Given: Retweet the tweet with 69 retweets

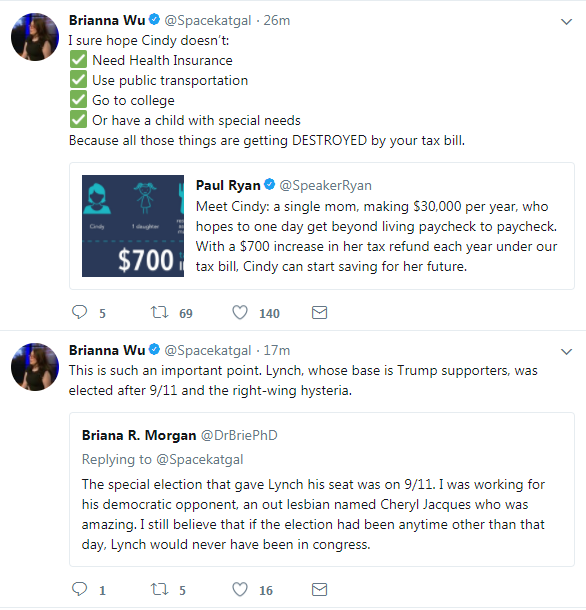Looking at the screenshot, I should click(160, 312).
